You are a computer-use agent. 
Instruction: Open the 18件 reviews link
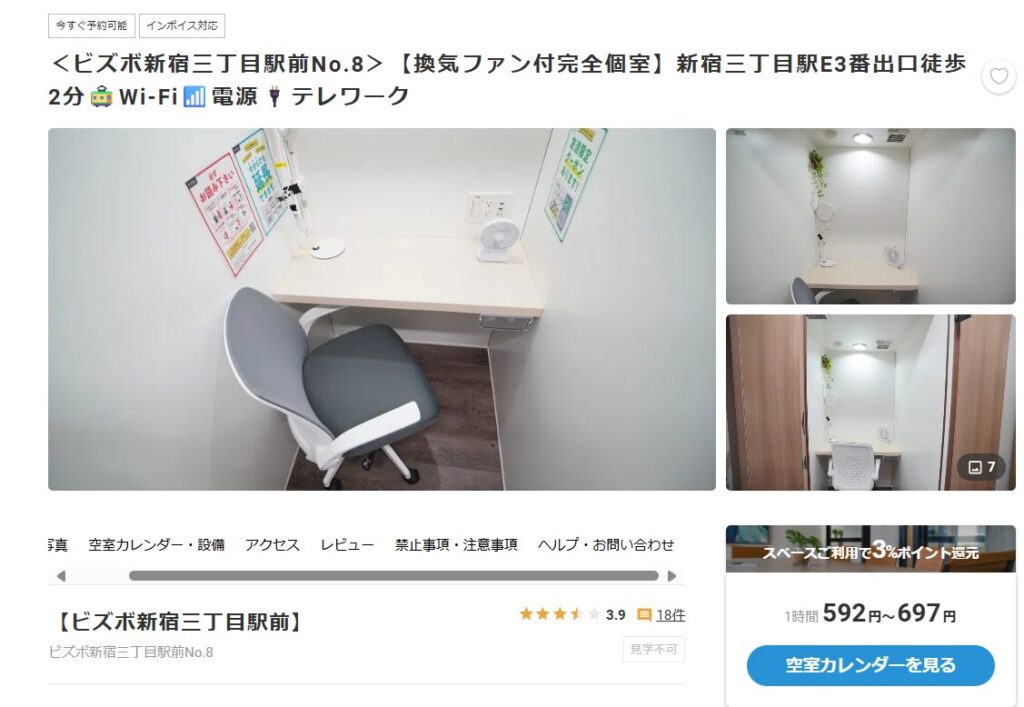coord(671,615)
